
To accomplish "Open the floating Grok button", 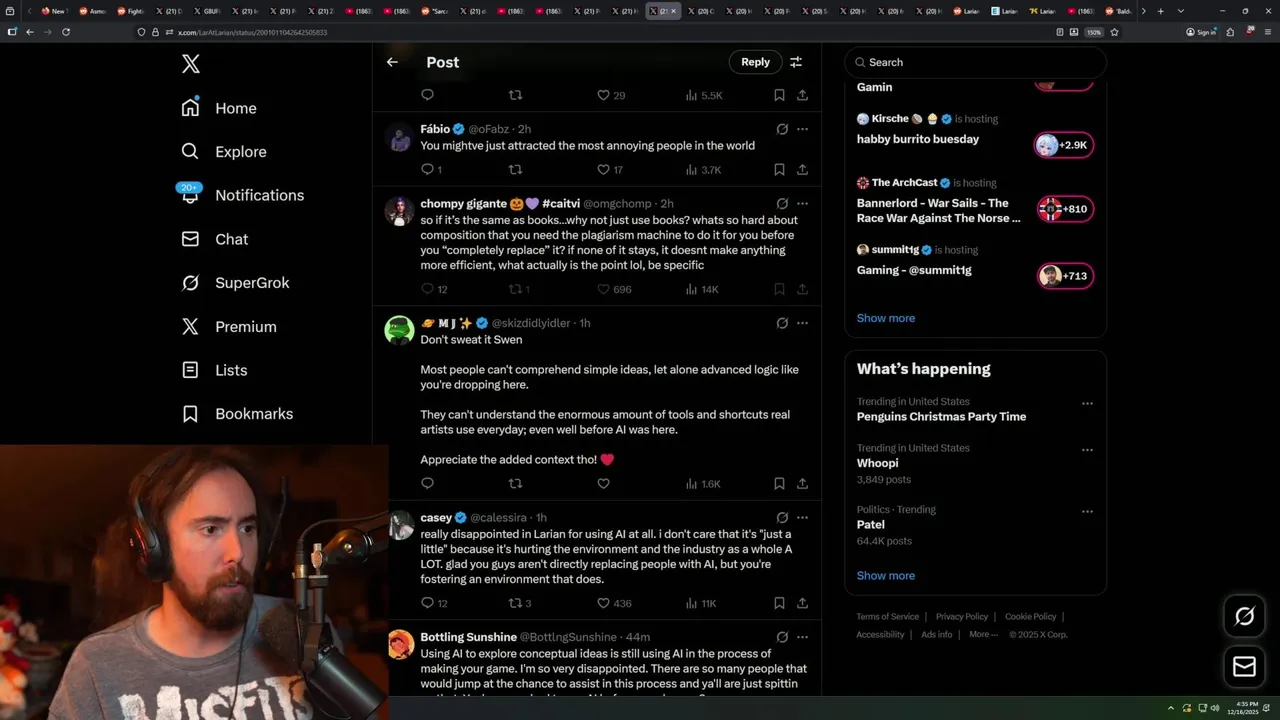I will point(1244,617).
